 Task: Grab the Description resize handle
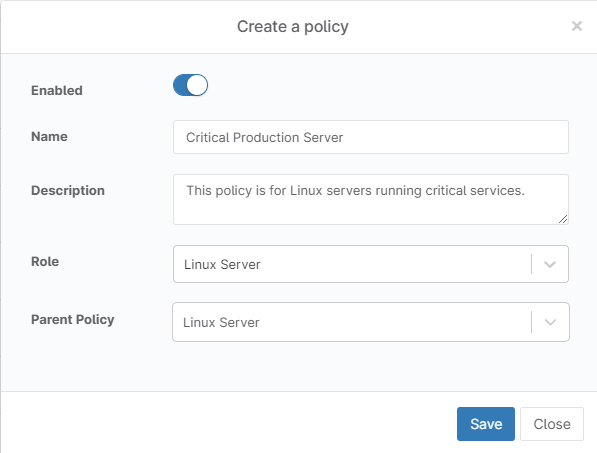coord(563,219)
